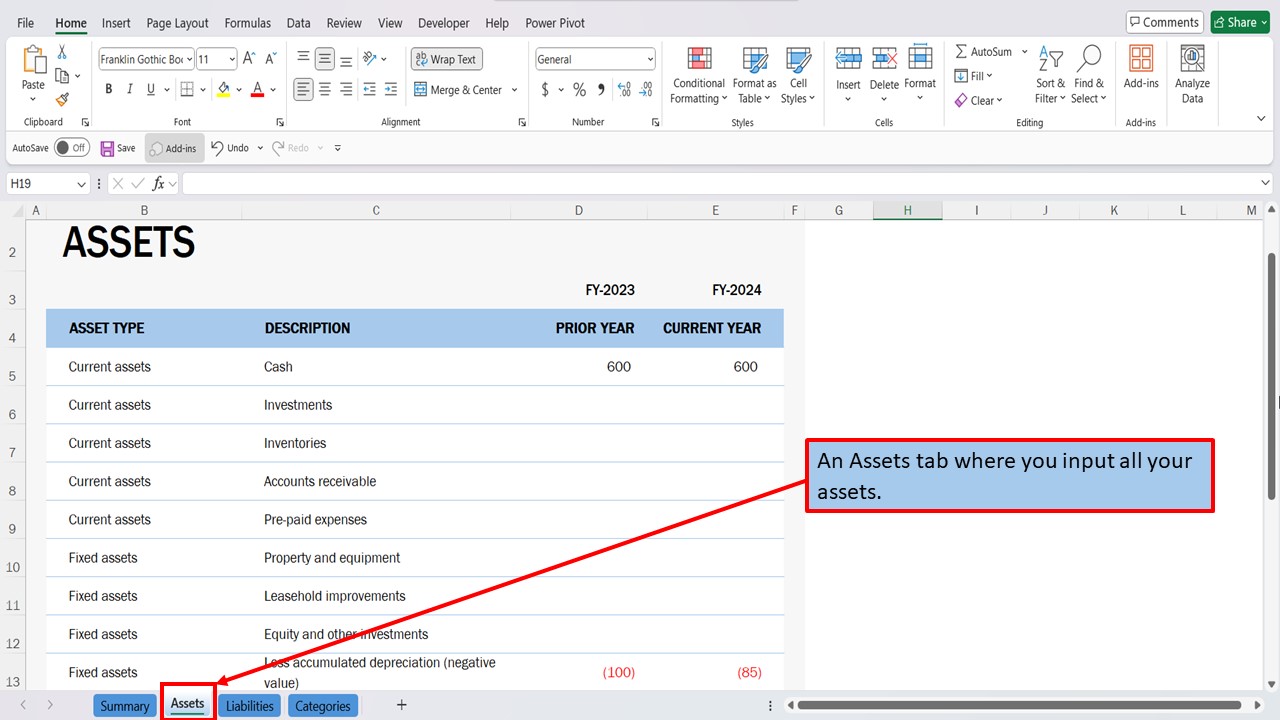Expand the Name Box dropdown arrow
Image resolution: width=1280 pixels, height=720 pixels.
click(81, 184)
